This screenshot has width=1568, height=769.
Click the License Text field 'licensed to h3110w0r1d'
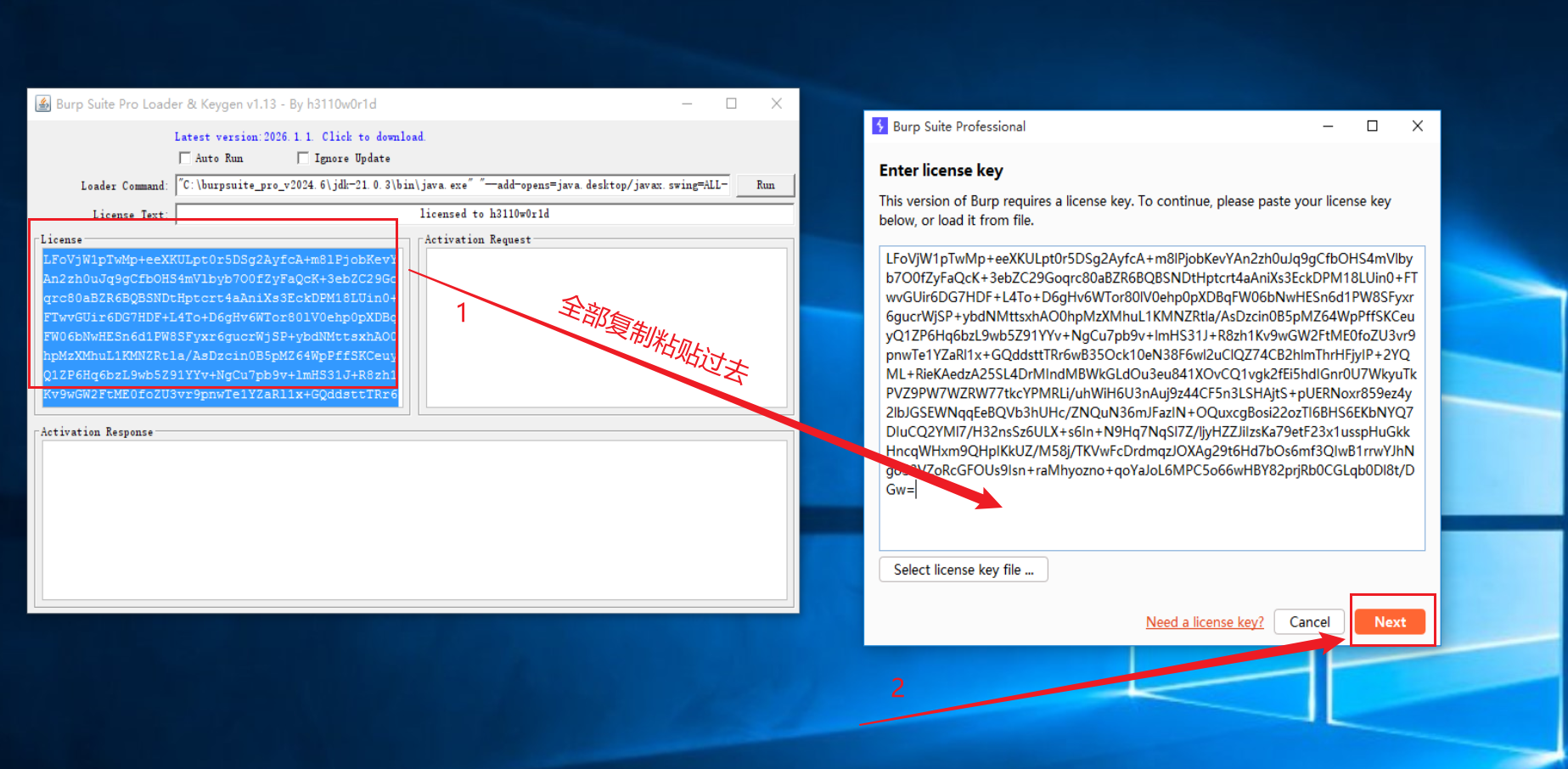485,214
